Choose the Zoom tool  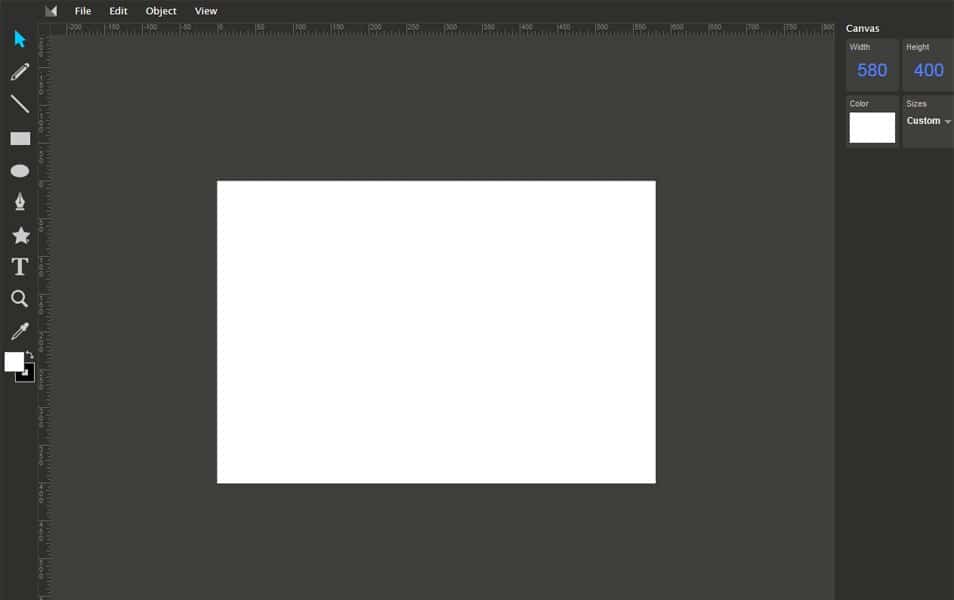(19, 298)
